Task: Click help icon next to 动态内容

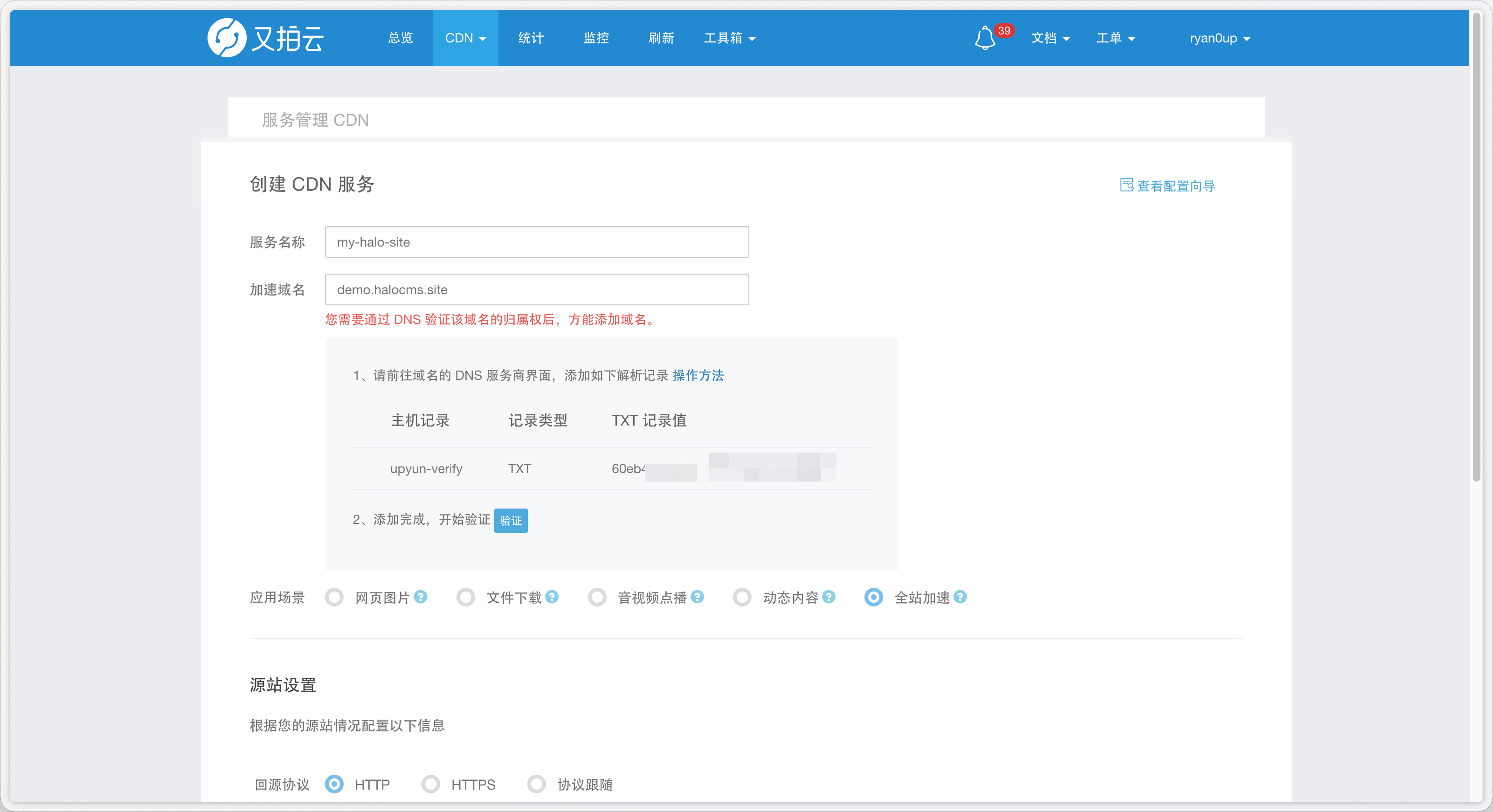Action: [829, 596]
